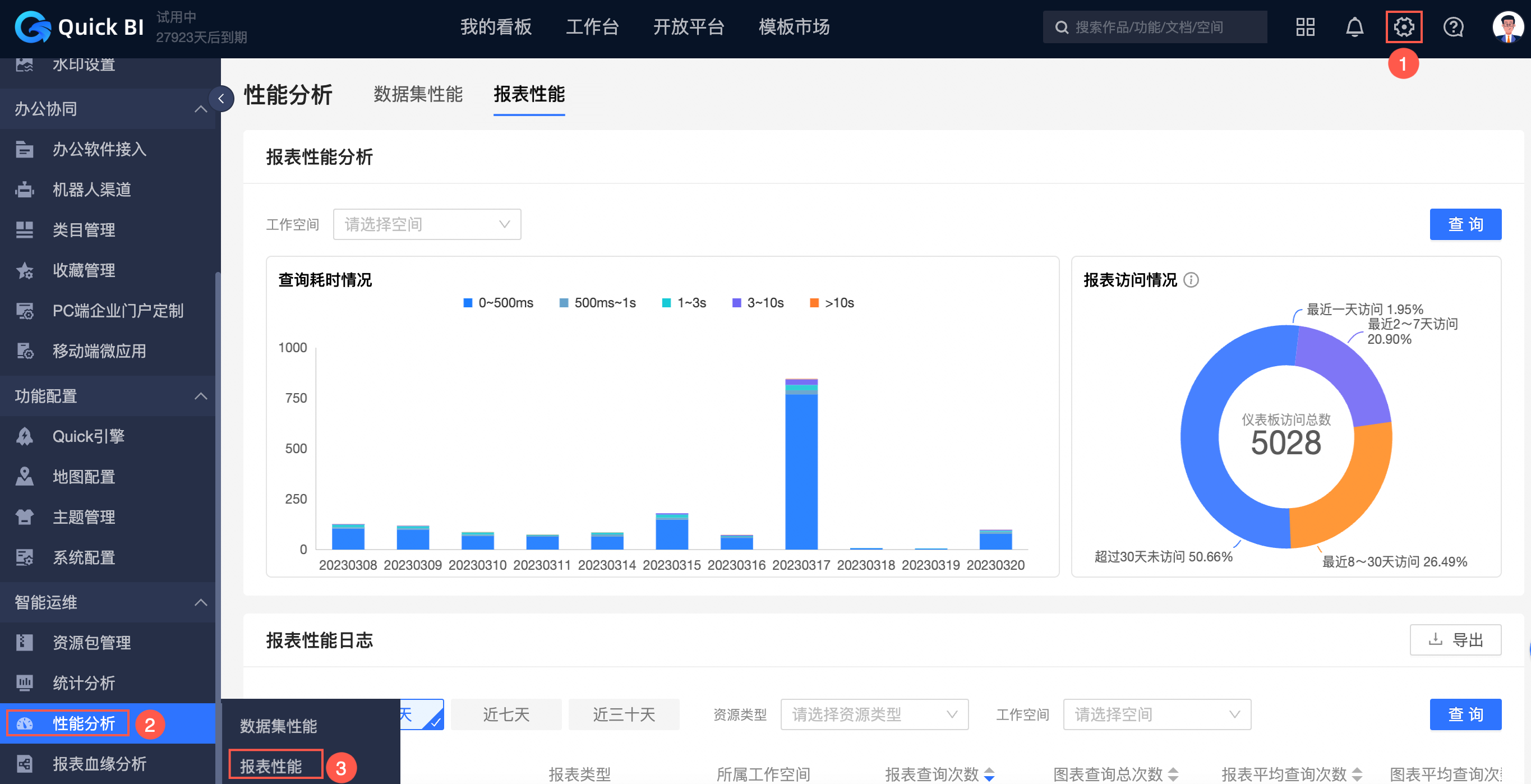The width and height of the screenshot is (1531, 784).
Task: Open 报表血缘分析 sidebar item
Action: point(108,763)
